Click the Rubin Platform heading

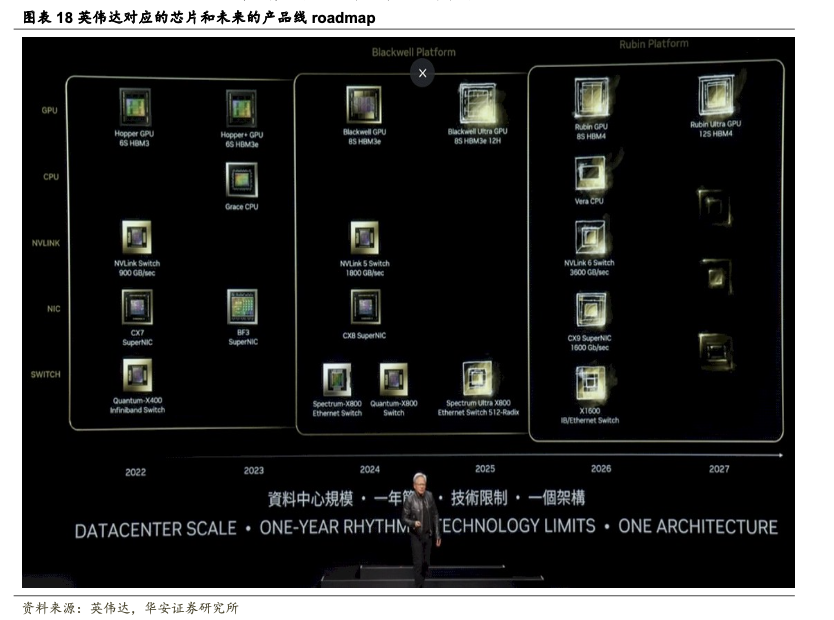[x=654, y=44]
